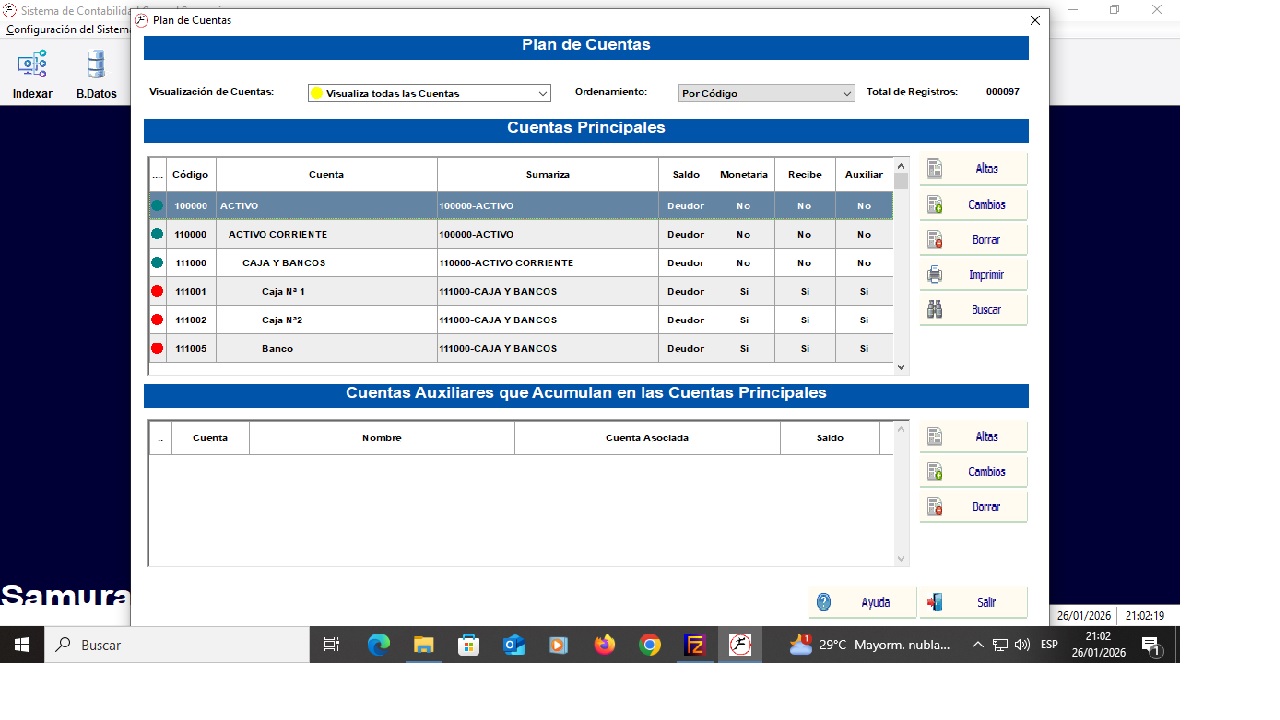The height and width of the screenshot is (720, 1280).
Task: Click the Imprimir button
Action: pos(973,274)
